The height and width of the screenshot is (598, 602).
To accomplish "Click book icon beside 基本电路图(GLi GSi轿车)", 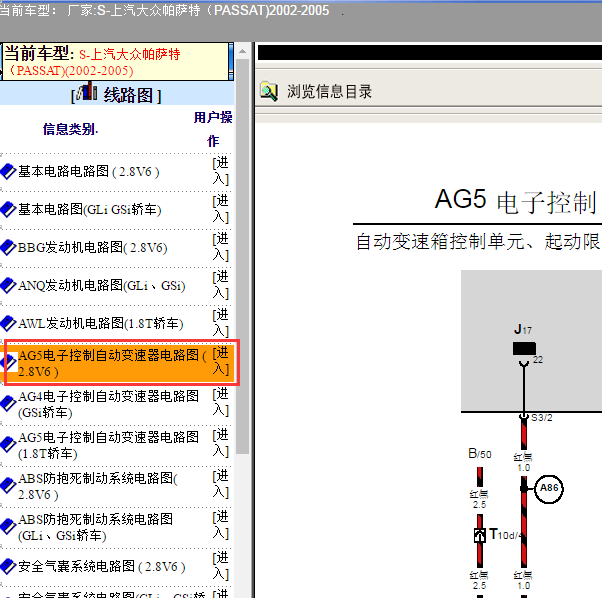I will pyautogui.click(x=8, y=210).
